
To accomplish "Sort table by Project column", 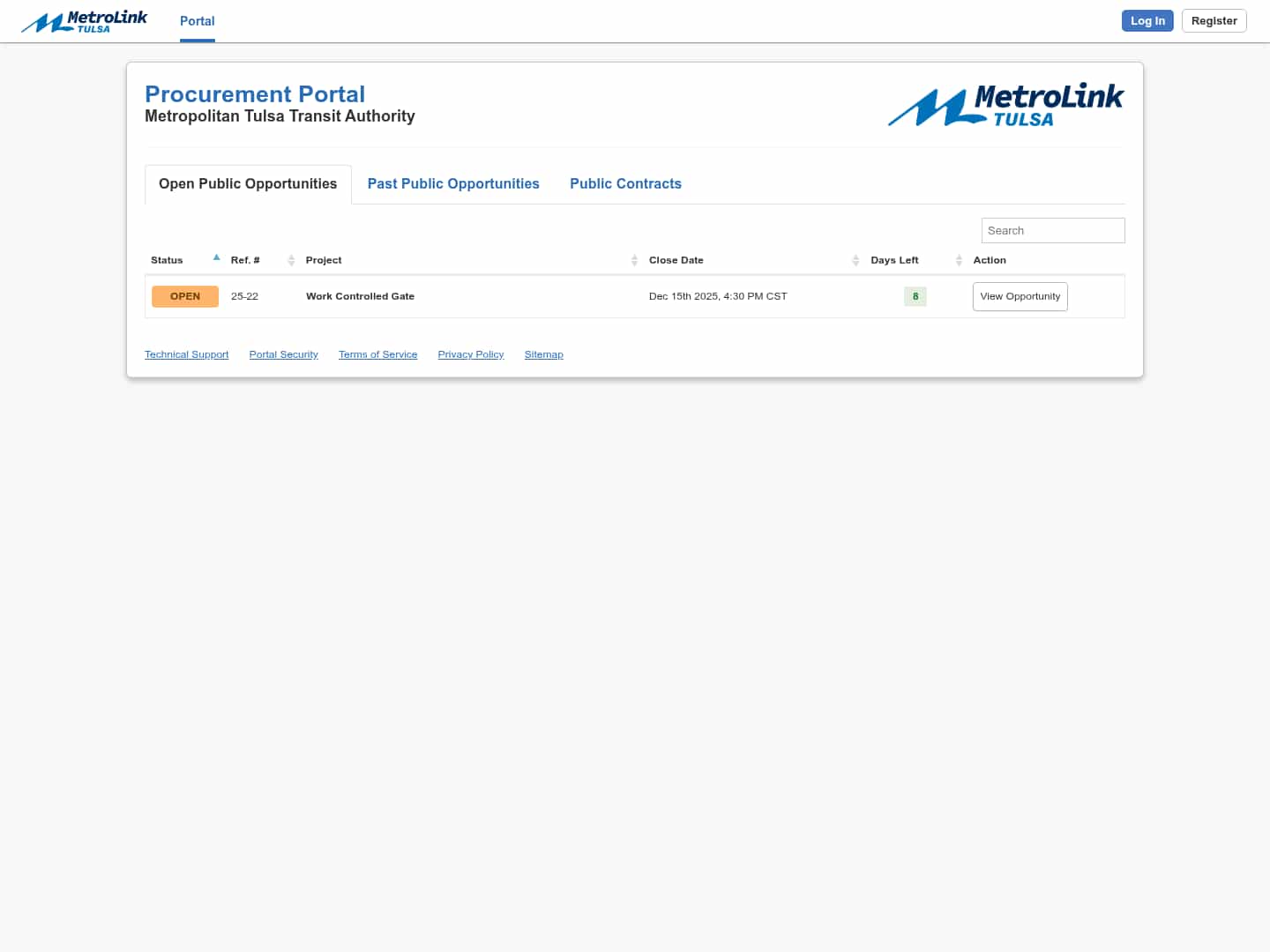I will coord(472,260).
